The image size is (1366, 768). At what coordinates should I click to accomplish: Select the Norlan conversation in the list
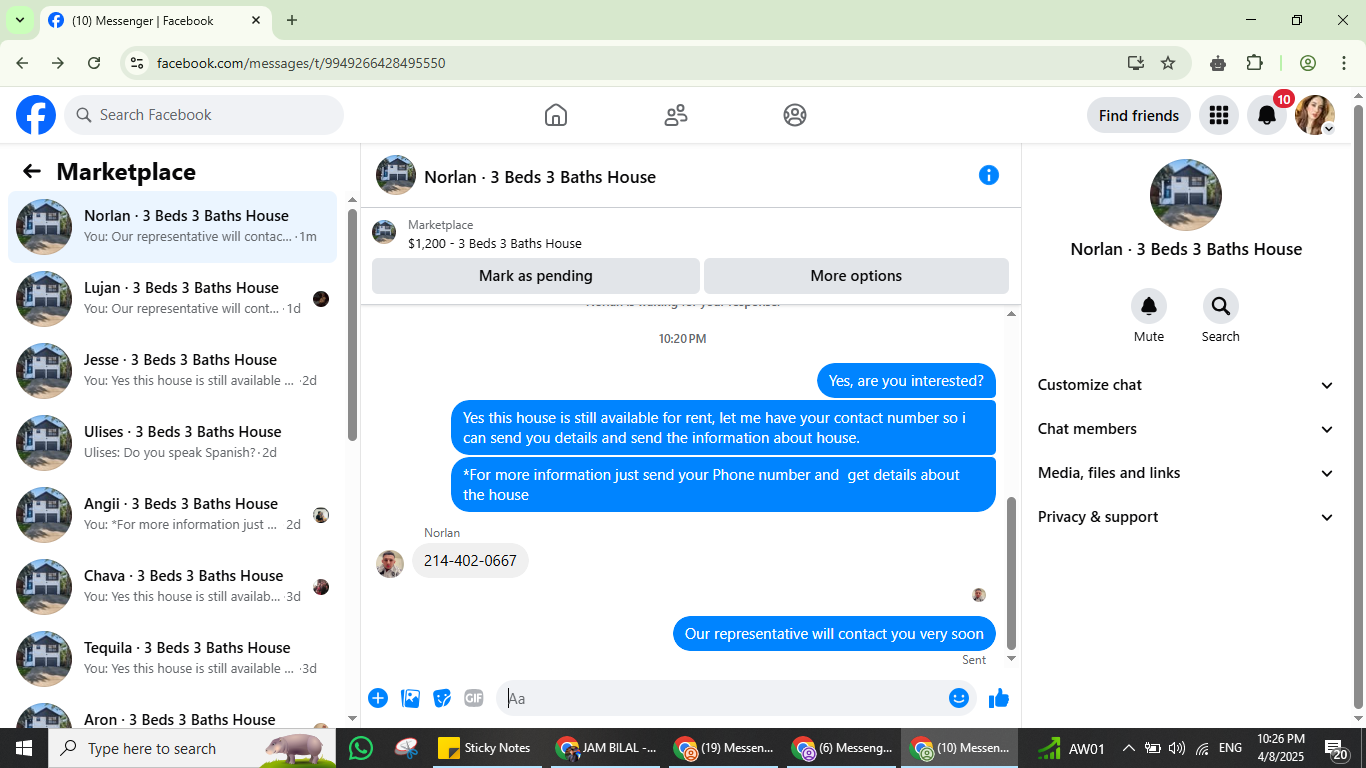pos(172,227)
